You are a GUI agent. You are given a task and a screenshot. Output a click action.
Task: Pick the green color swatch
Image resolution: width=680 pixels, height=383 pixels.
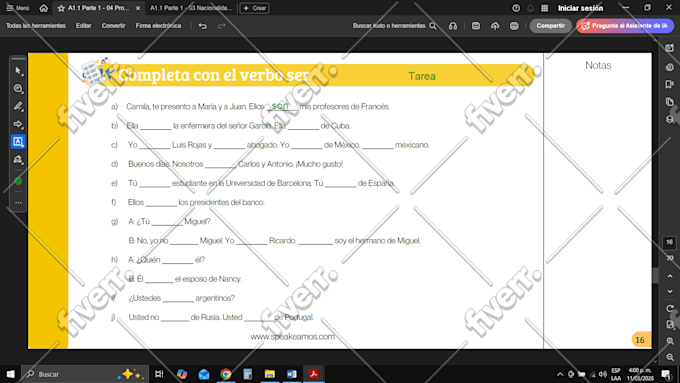coord(18,181)
